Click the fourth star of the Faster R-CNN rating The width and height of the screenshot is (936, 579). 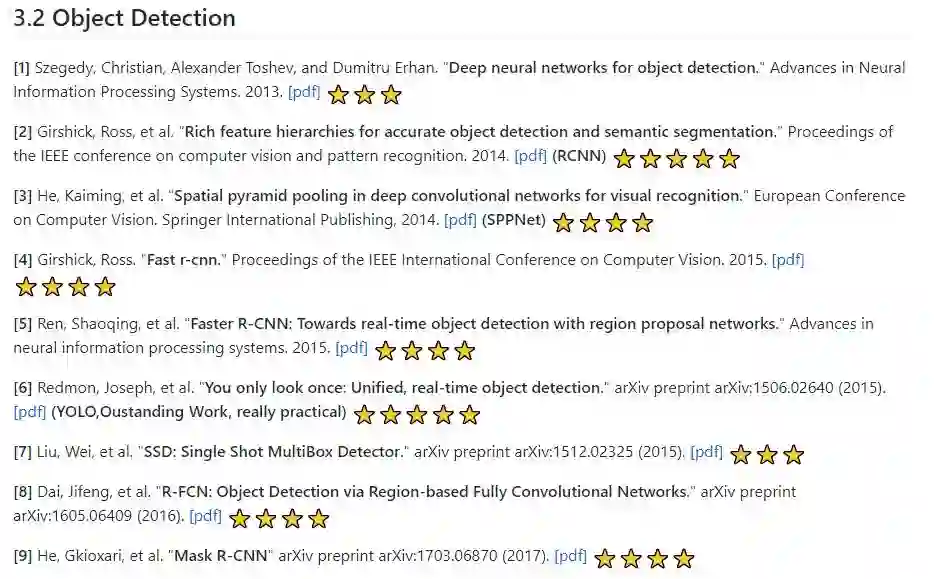pyautogui.click(x=464, y=351)
